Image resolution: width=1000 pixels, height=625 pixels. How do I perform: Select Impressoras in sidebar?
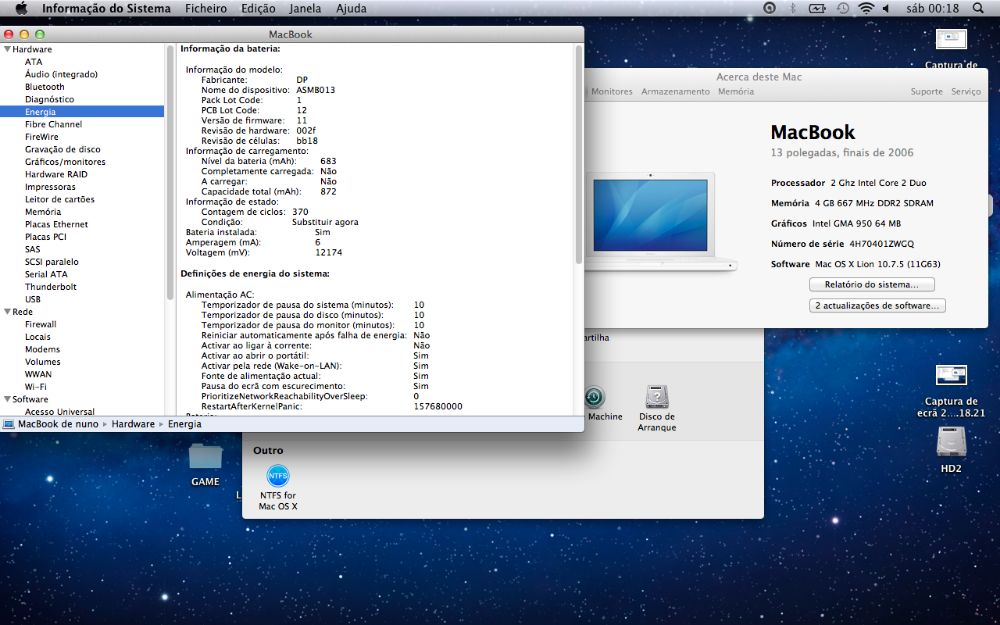tap(50, 187)
